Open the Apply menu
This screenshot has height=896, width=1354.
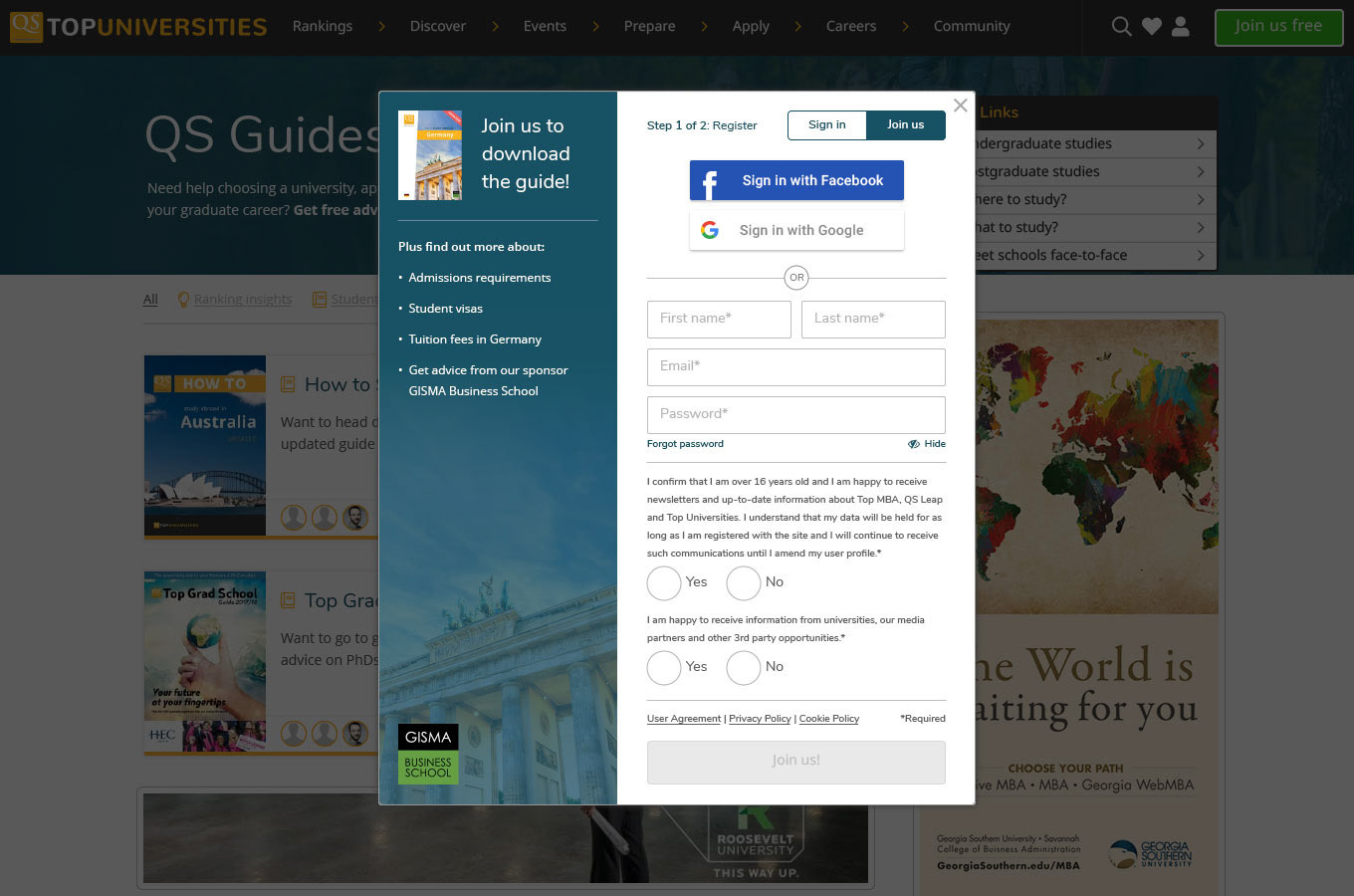[751, 27]
